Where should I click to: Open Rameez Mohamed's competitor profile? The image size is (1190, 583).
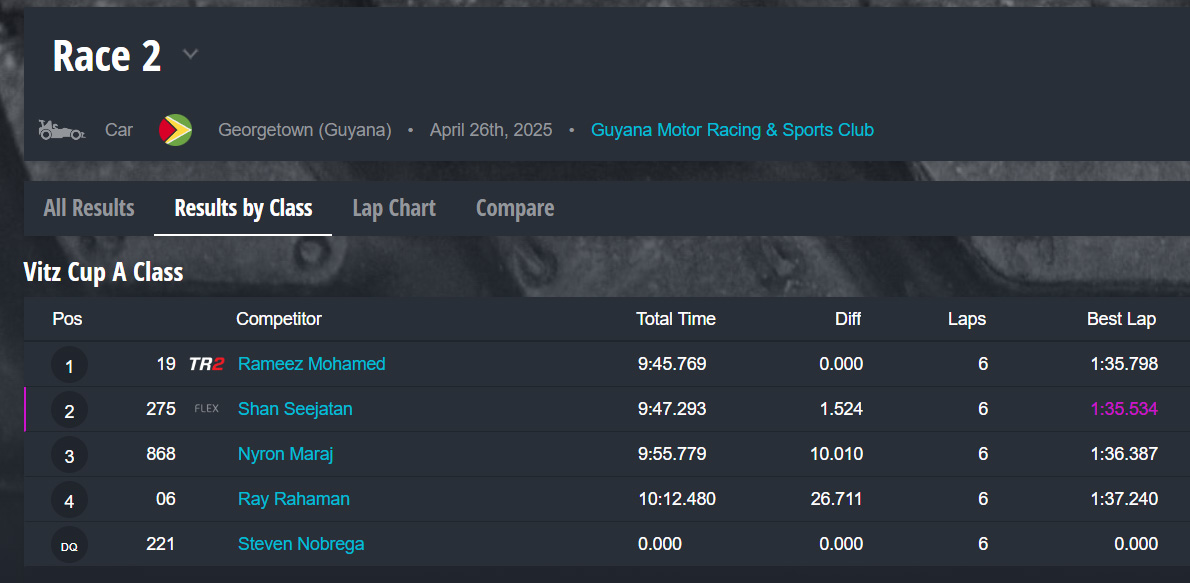click(x=311, y=364)
